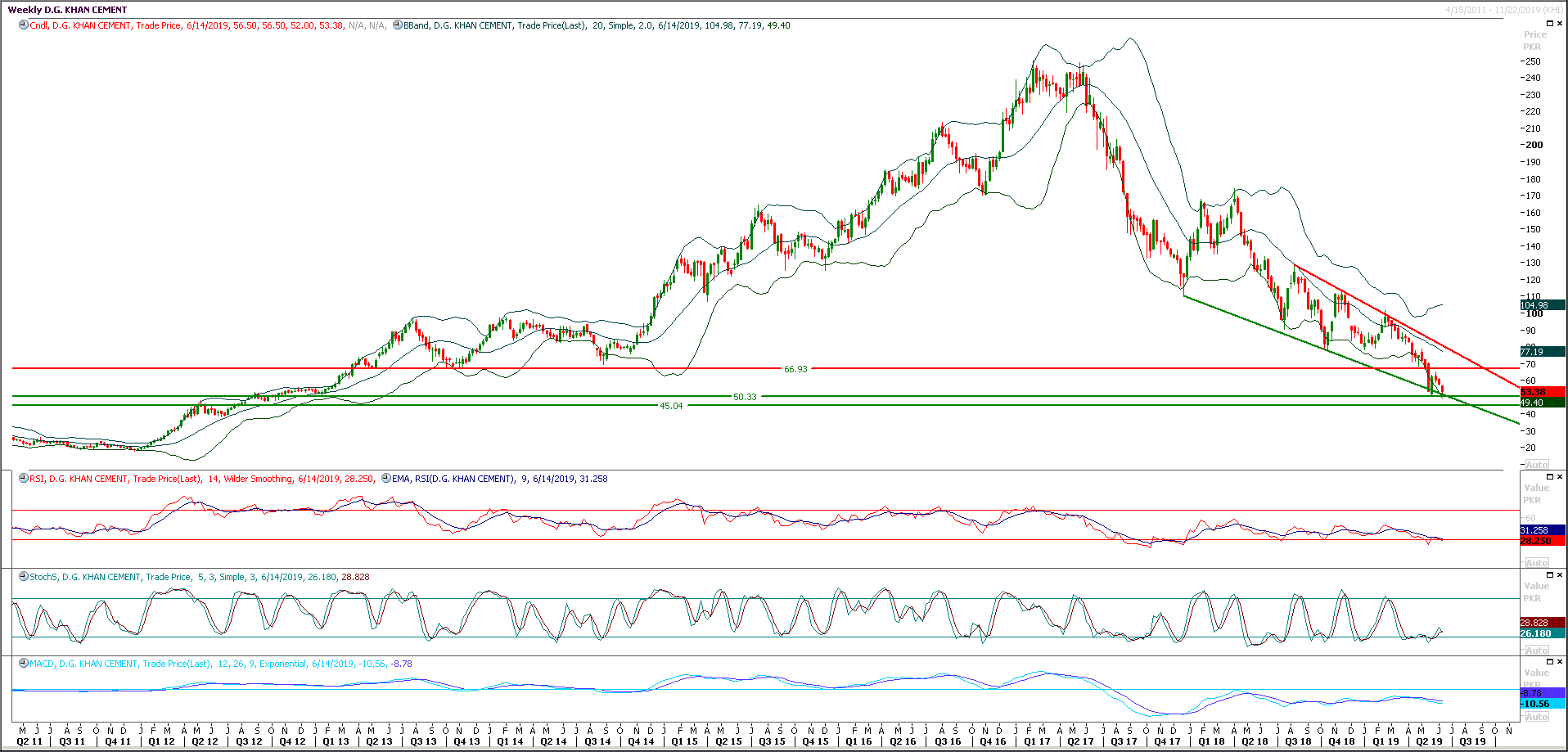Image resolution: width=1568 pixels, height=752 pixels.
Task: Toggle Auto scaling on the RSI axis
Action: click(1536, 563)
